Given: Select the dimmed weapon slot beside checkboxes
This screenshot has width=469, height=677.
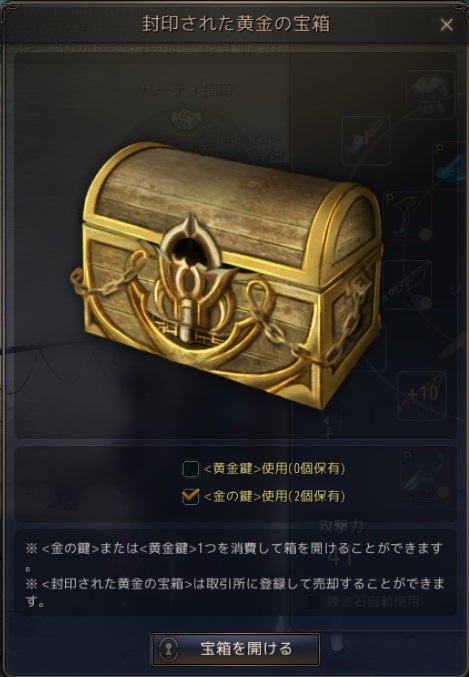Looking at the screenshot, I should 426,476.
